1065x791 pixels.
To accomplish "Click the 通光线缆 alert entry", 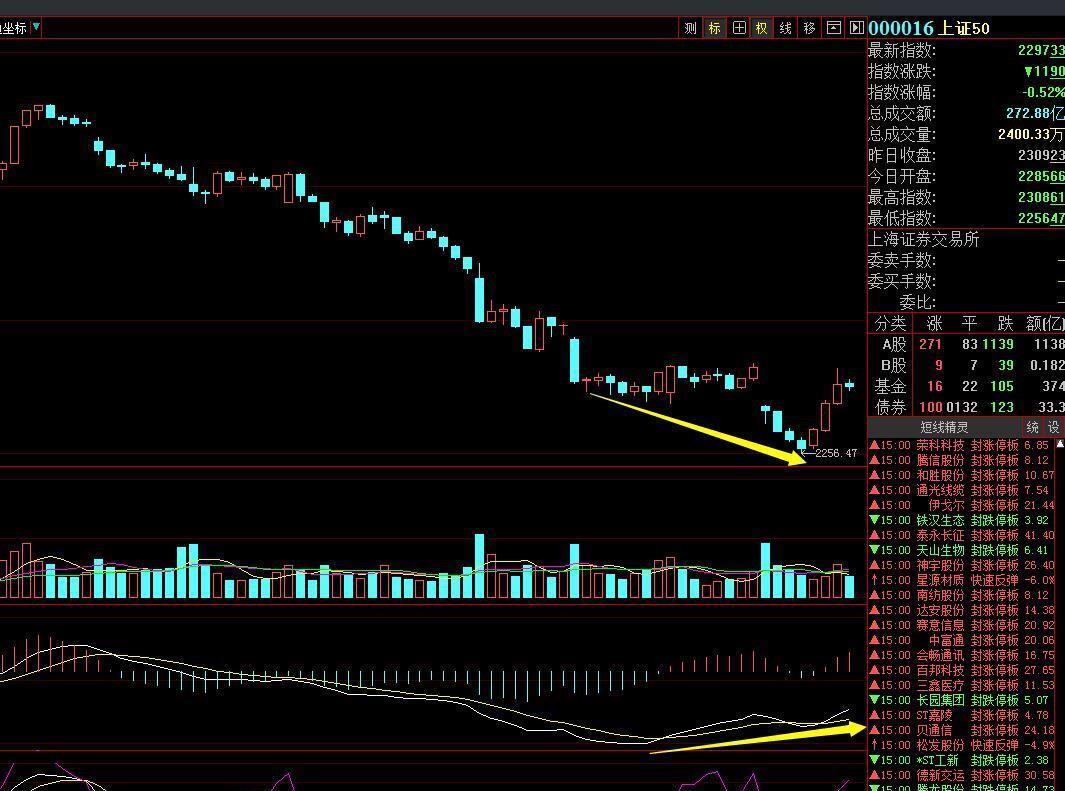I will [961, 490].
